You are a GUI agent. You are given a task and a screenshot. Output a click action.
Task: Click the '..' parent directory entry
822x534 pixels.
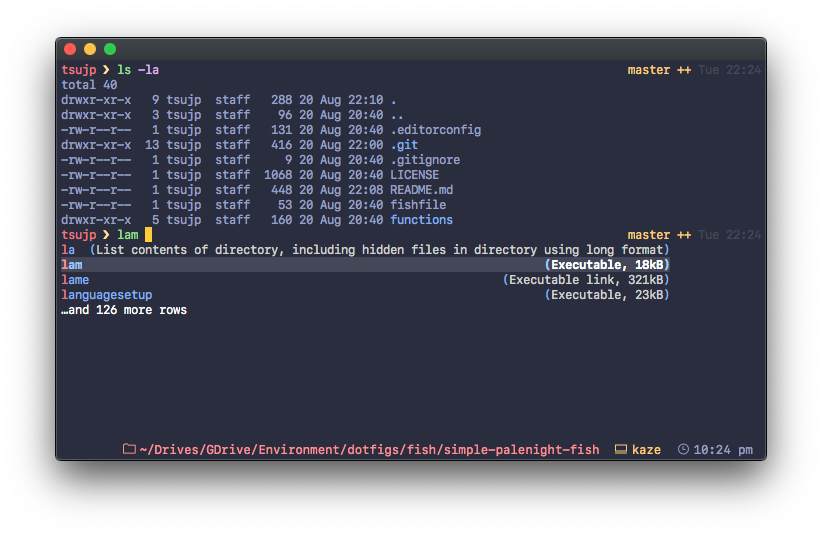click(x=397, y=115)
